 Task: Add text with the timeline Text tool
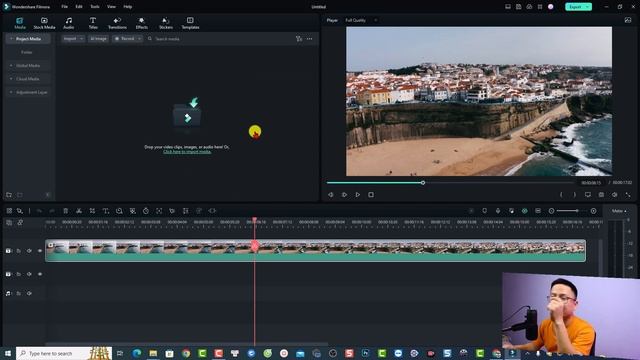pyautogui.click(x=105, y=211)
